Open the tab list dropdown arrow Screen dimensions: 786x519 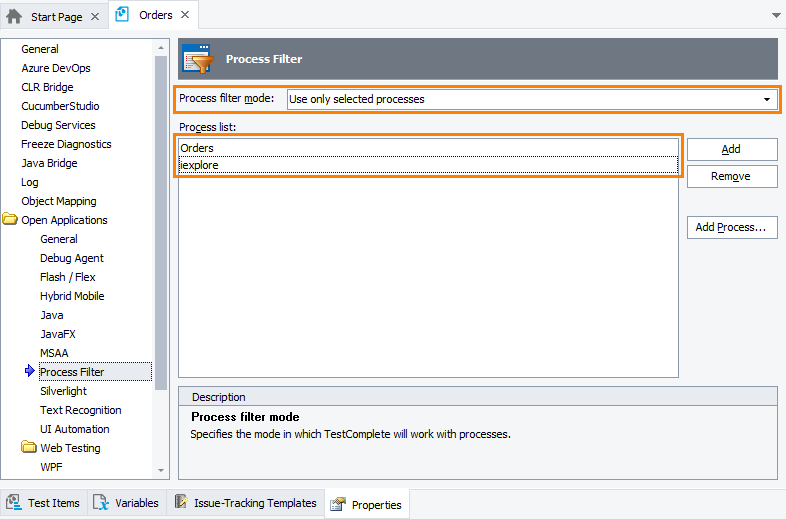click(776, 16)
